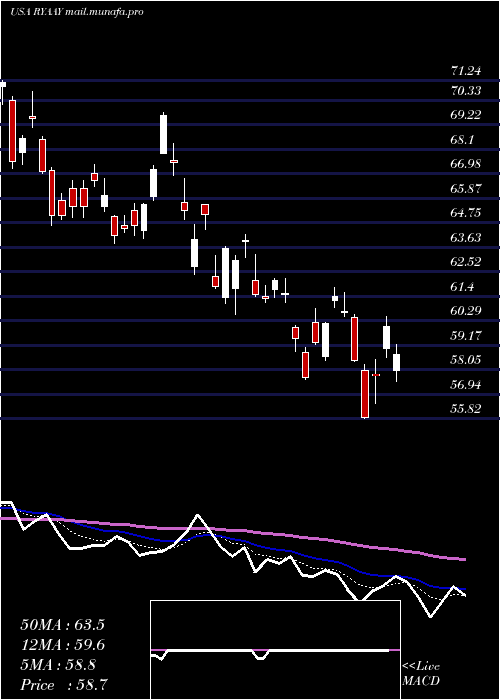Click the last white candle near 58.05
This screenshot has height=700, width=500.
[396, 362]
